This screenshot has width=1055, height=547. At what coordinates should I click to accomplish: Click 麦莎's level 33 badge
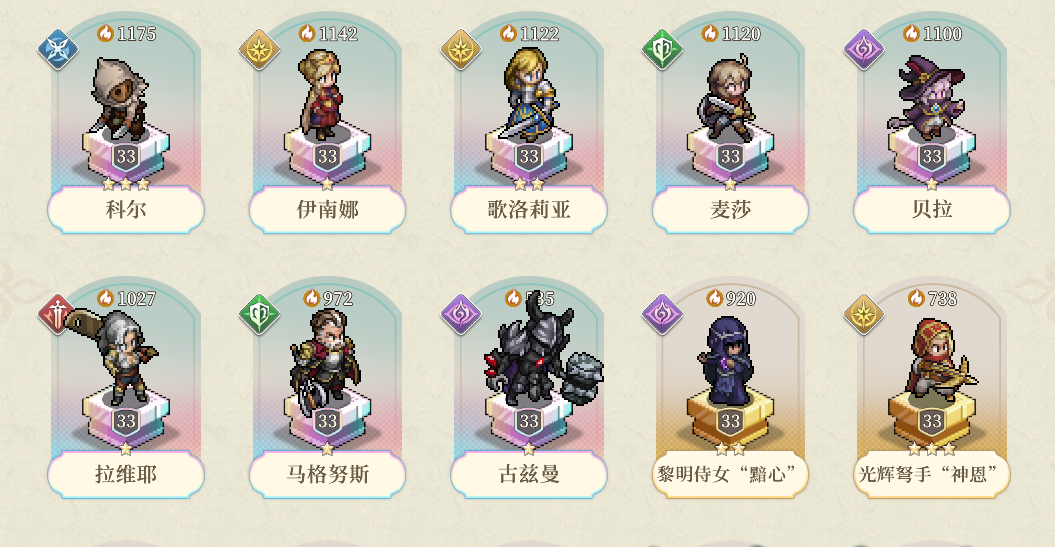[730, 157]
